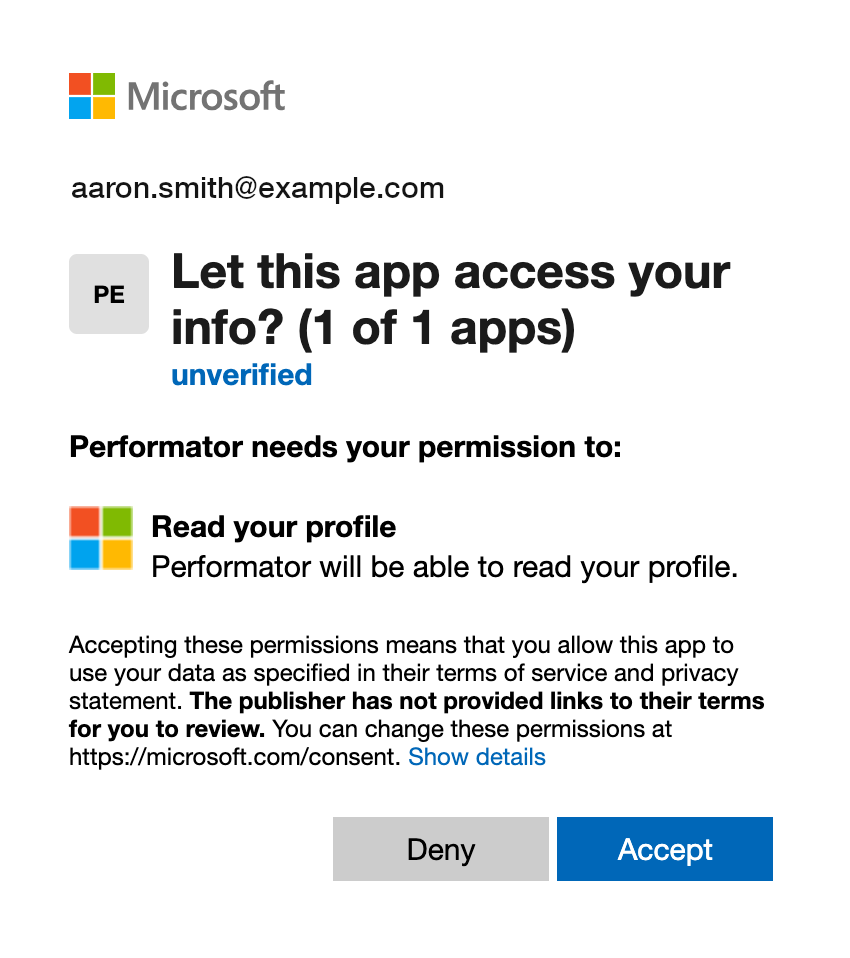Click the unverified publisher warning link
Image resolution: width=850 pixels, height=958 pixels.
[x=241, y=374]
